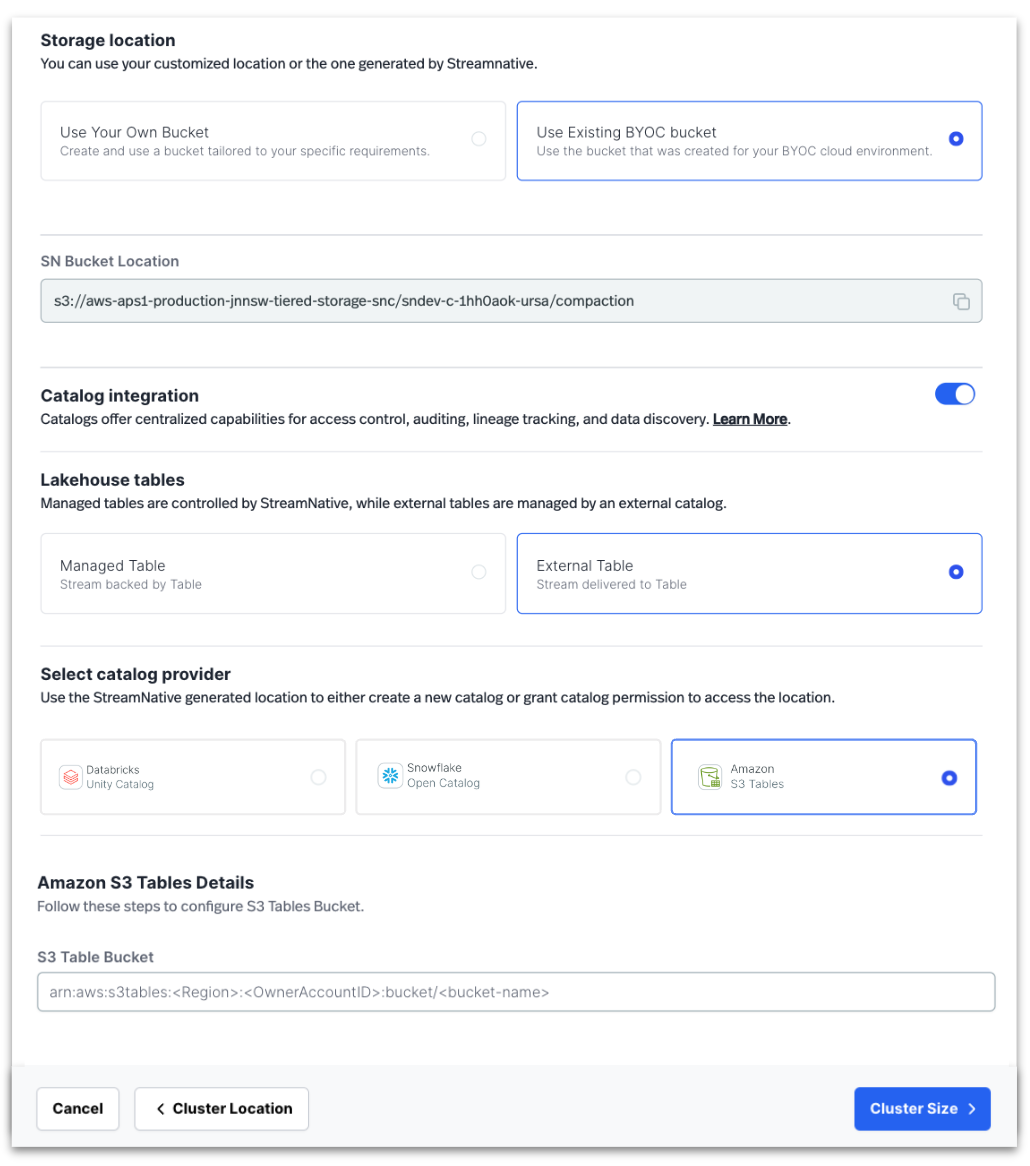Open the Learn More link
The image size is (1030, 1166).
click(x=749, y=419)
